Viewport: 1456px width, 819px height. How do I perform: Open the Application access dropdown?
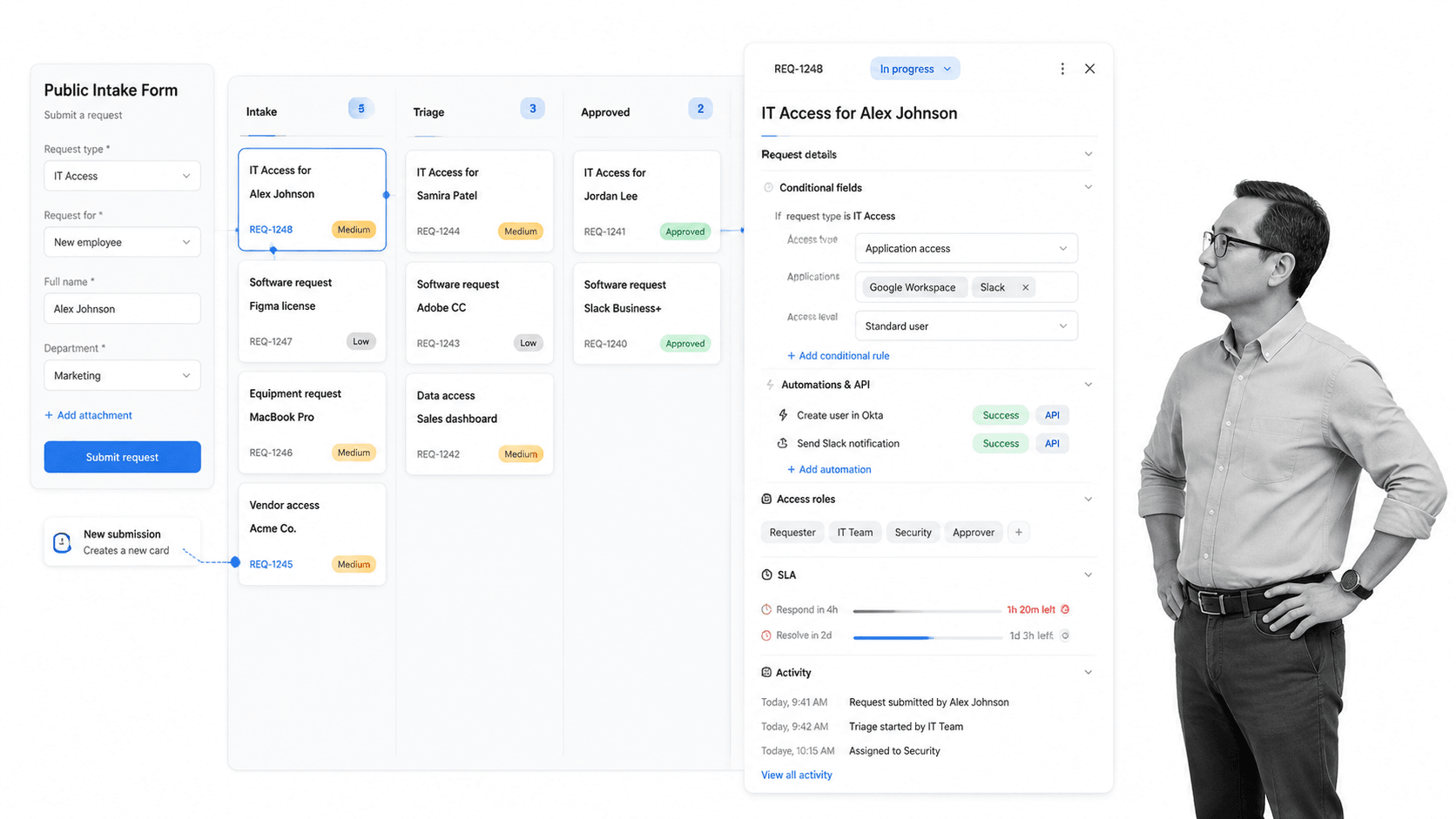(x=966, y=248)
